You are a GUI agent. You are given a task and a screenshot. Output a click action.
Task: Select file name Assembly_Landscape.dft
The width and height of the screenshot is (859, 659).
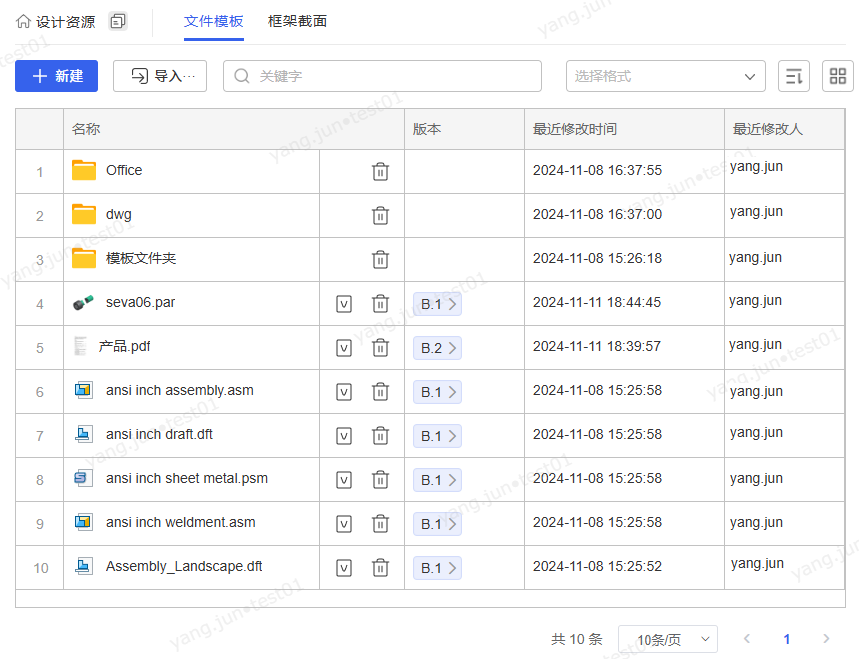point(184,566)
